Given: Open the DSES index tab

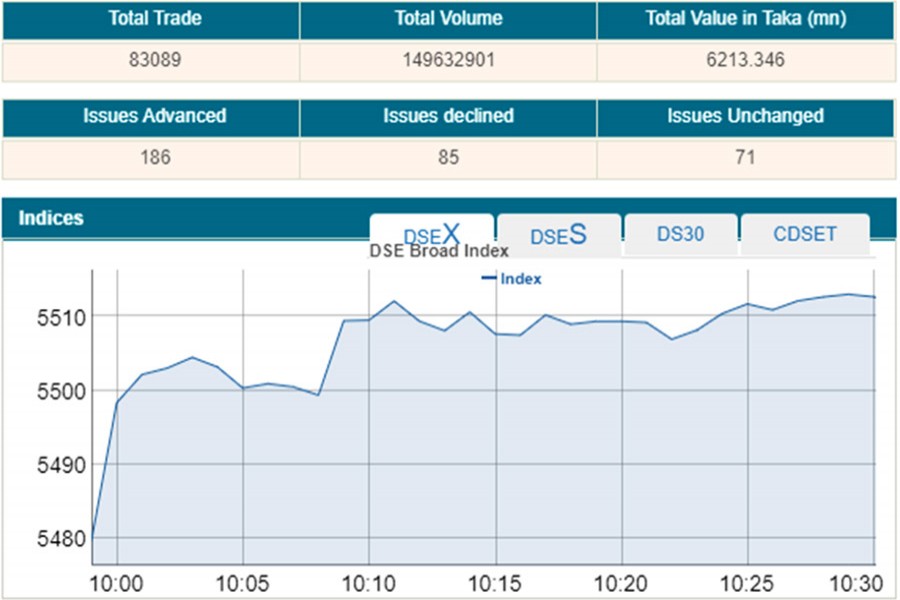Looking at the screenshot, I should click(558, 235).
